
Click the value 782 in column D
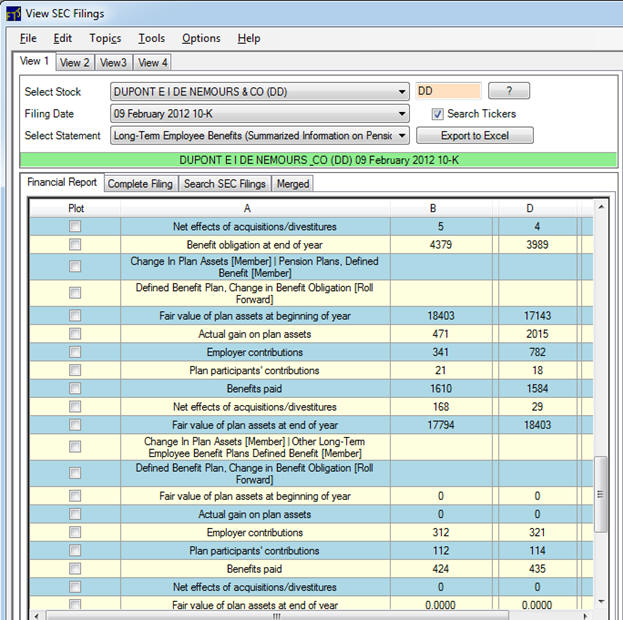tap(537, 352)
